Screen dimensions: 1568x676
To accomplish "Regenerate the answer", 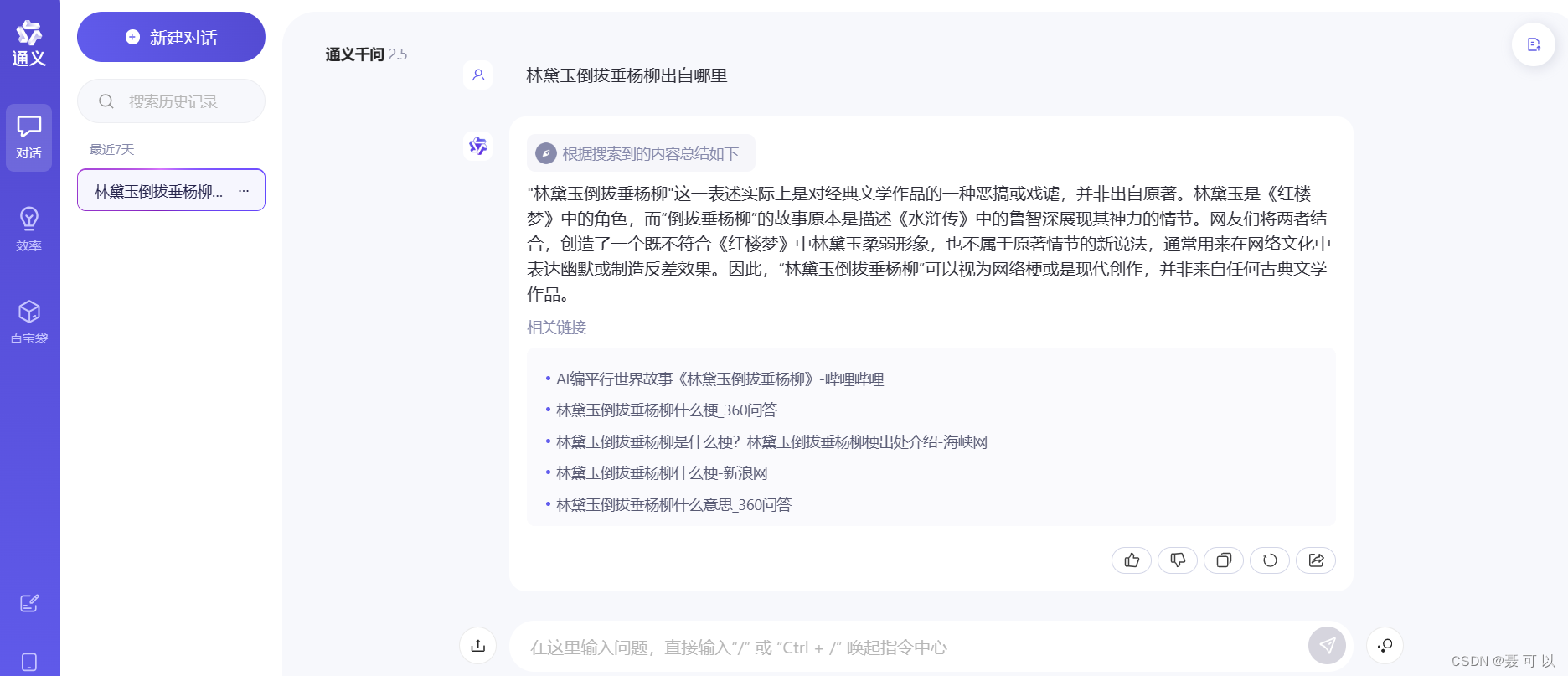I will pyautogui.click(x=1270, y=560).
